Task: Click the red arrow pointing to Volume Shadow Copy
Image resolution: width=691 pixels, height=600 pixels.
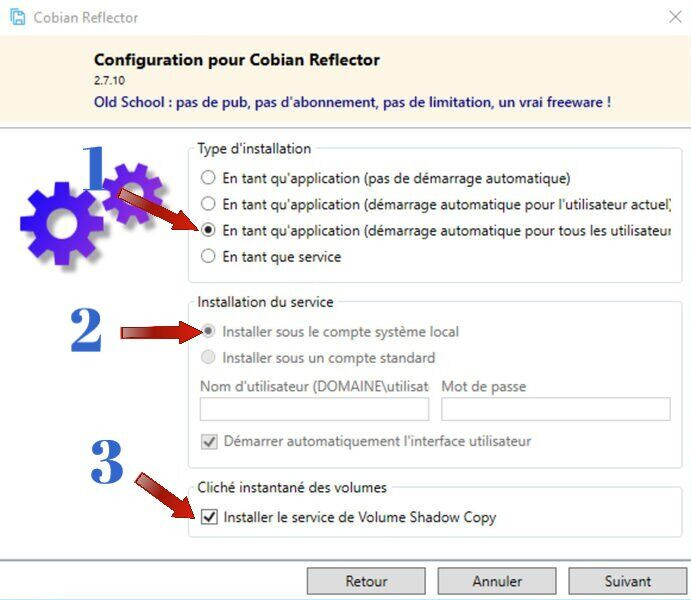Action: 164,496
